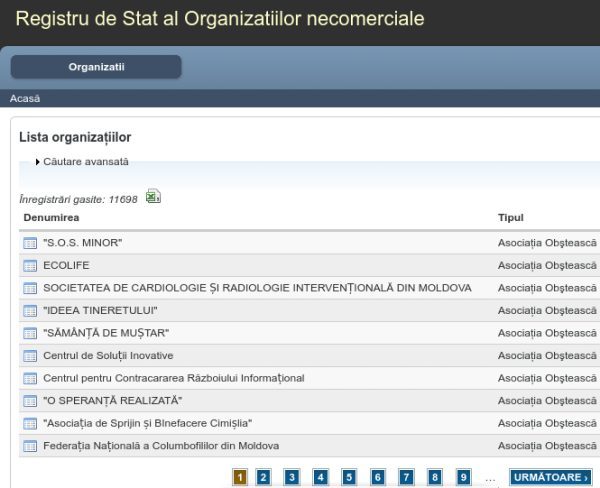Go to results page 2

coord(263,477)
